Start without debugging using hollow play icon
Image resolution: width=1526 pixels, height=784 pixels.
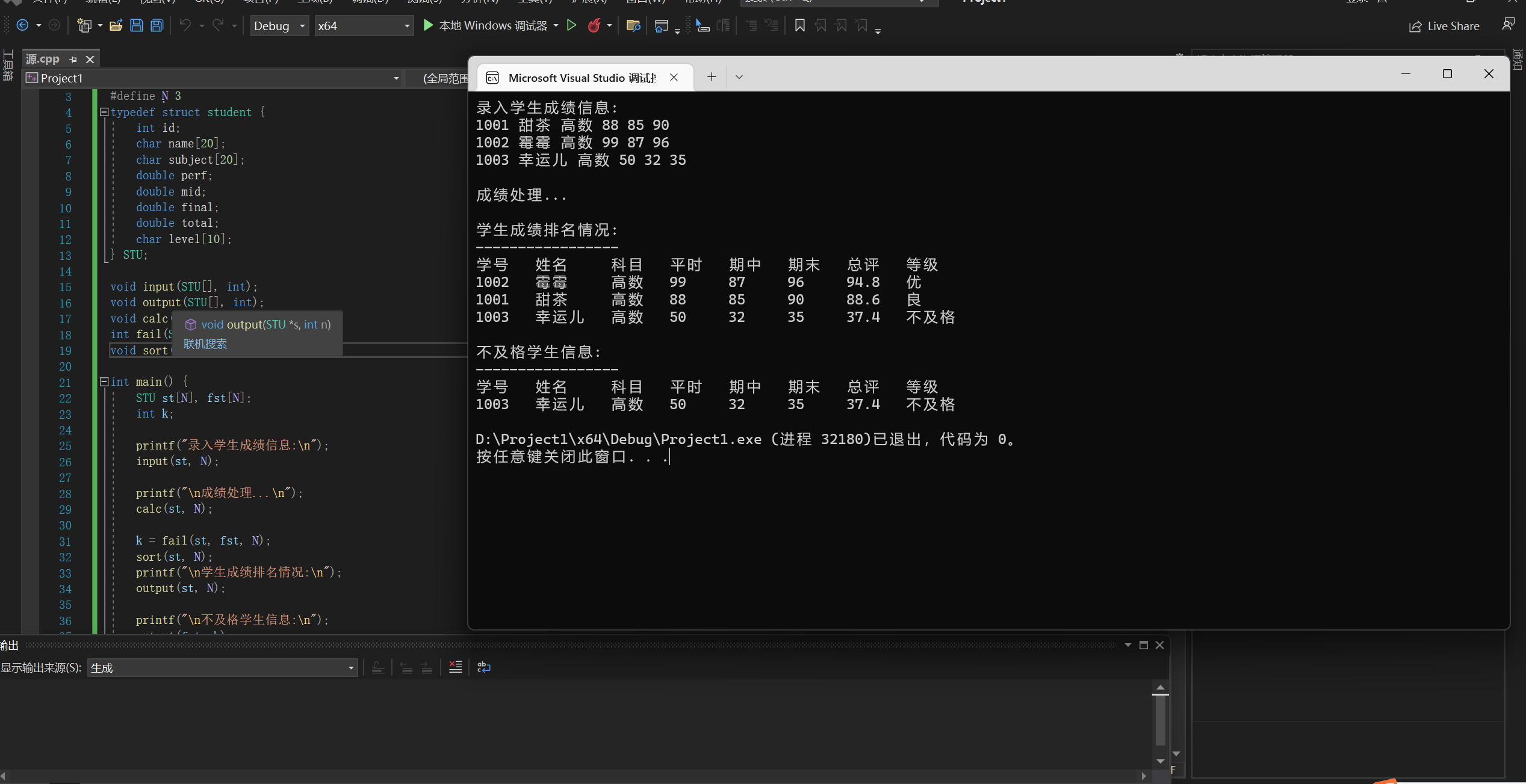click(x=571, y=25)
